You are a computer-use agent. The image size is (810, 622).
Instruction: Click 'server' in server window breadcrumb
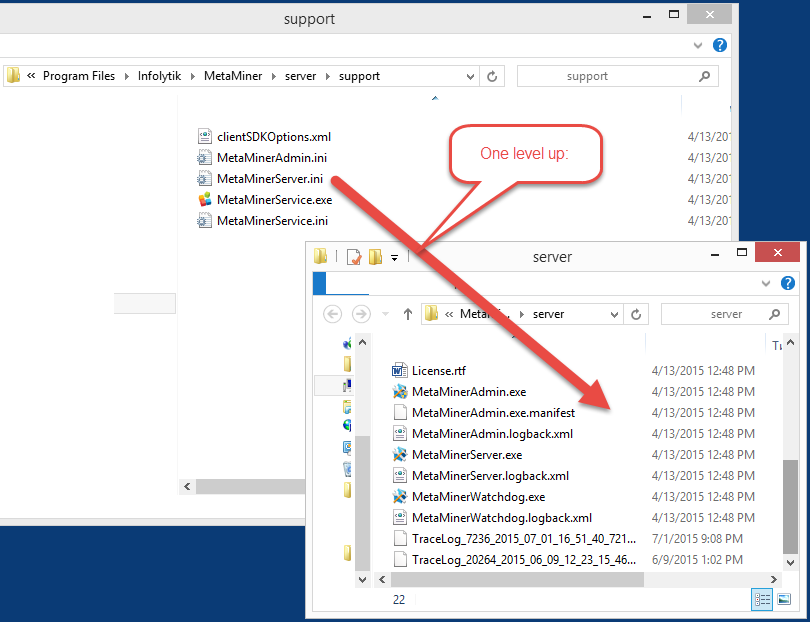coord(548,314)
